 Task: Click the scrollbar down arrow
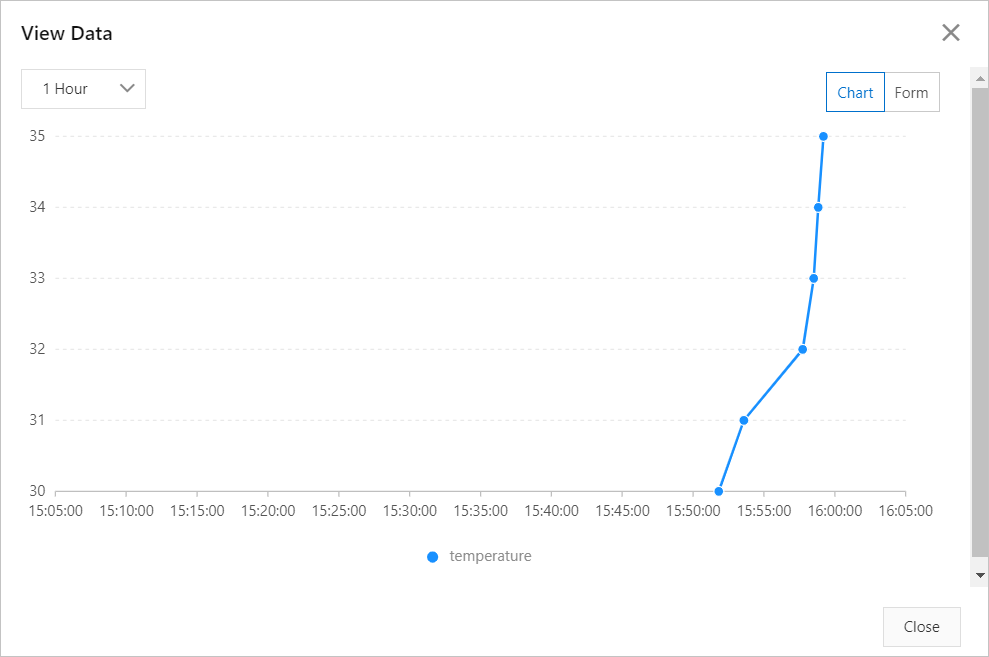pos(980,575)
